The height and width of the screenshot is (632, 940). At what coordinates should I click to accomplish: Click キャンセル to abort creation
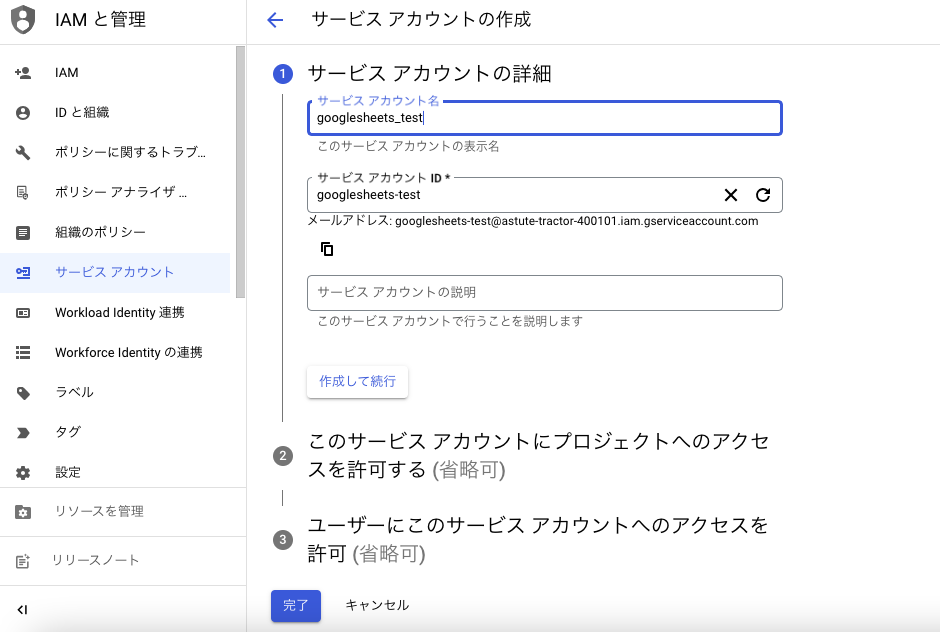pyautogui.click(x=375, y=606)
